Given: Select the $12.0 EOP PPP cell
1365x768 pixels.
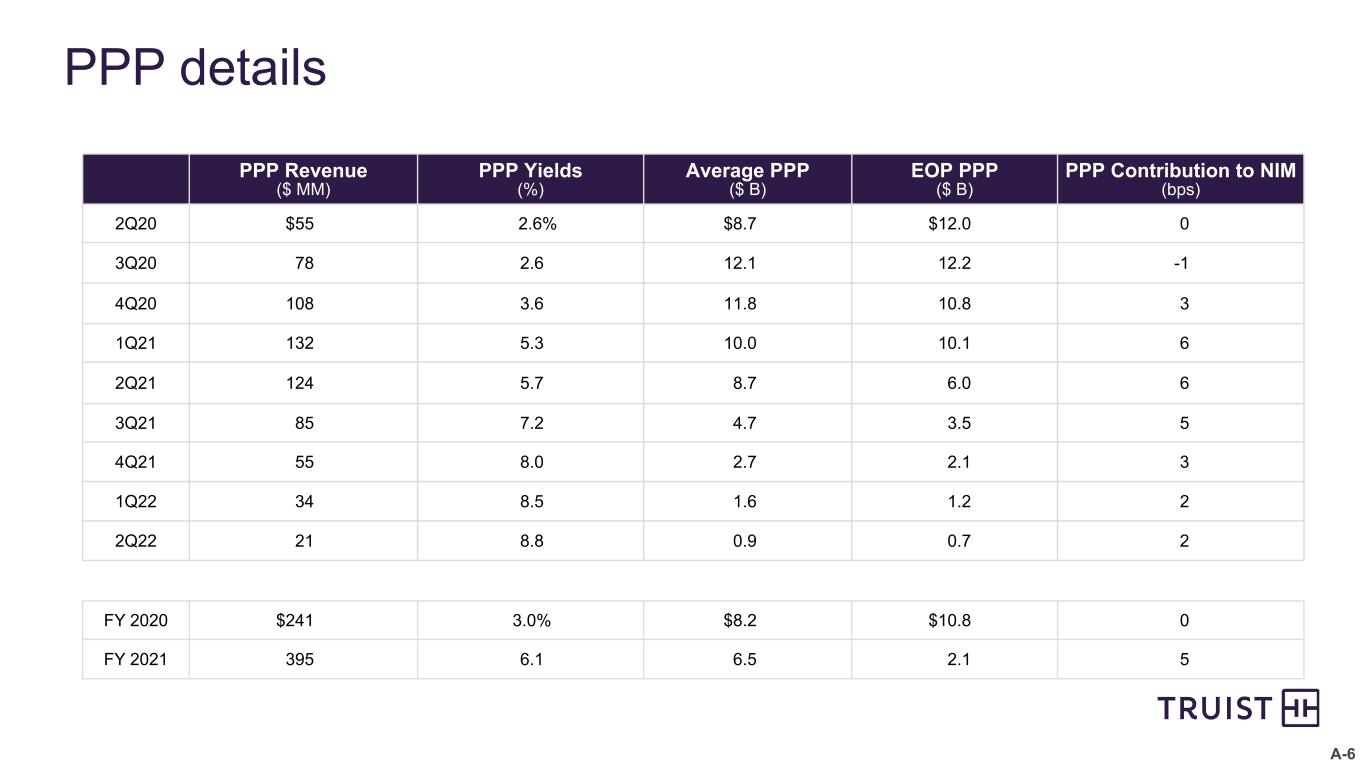Looking at the screenshot, I should pyautogui.click(x=949, y=224).
